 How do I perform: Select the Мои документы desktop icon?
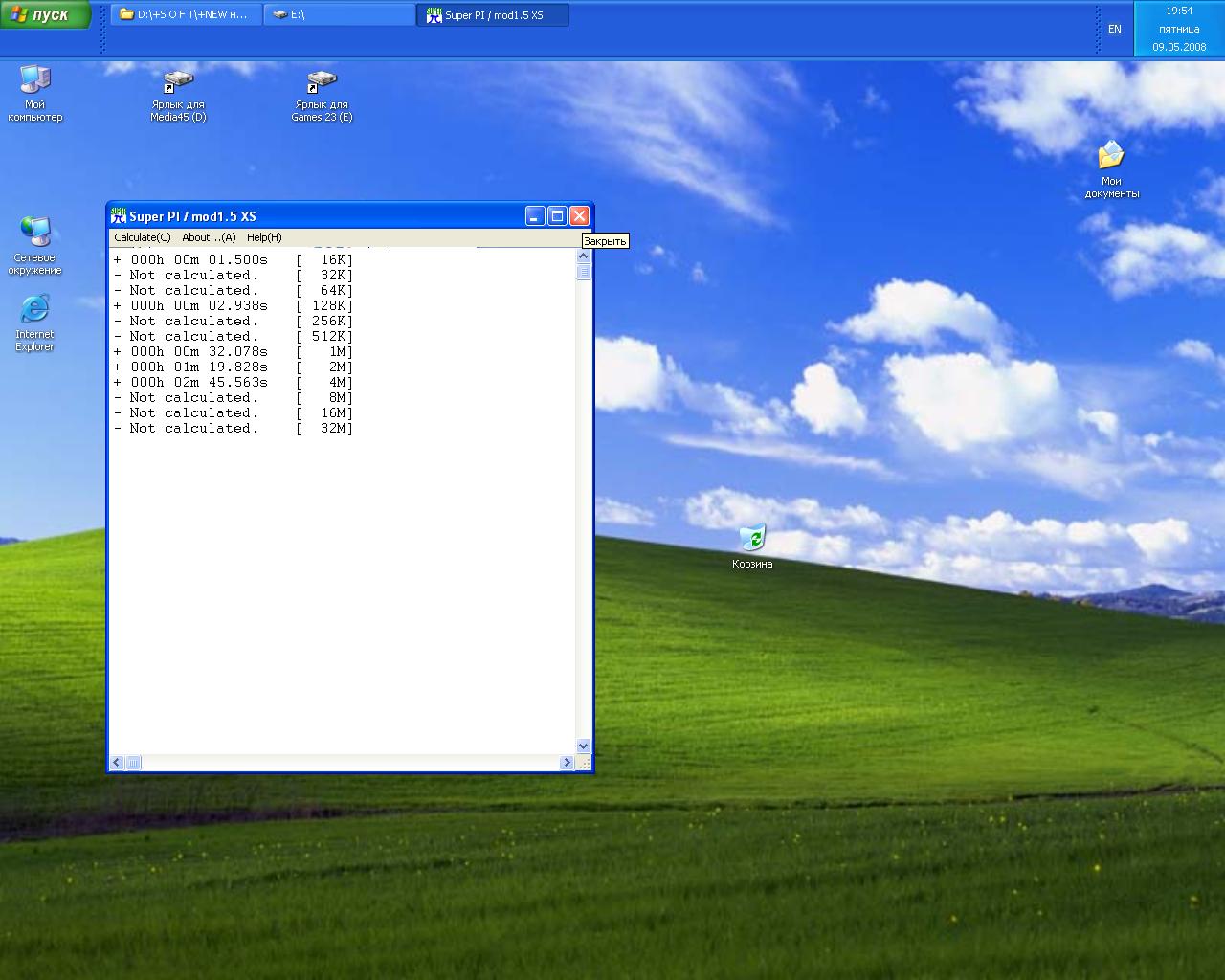coord(1111,170)
